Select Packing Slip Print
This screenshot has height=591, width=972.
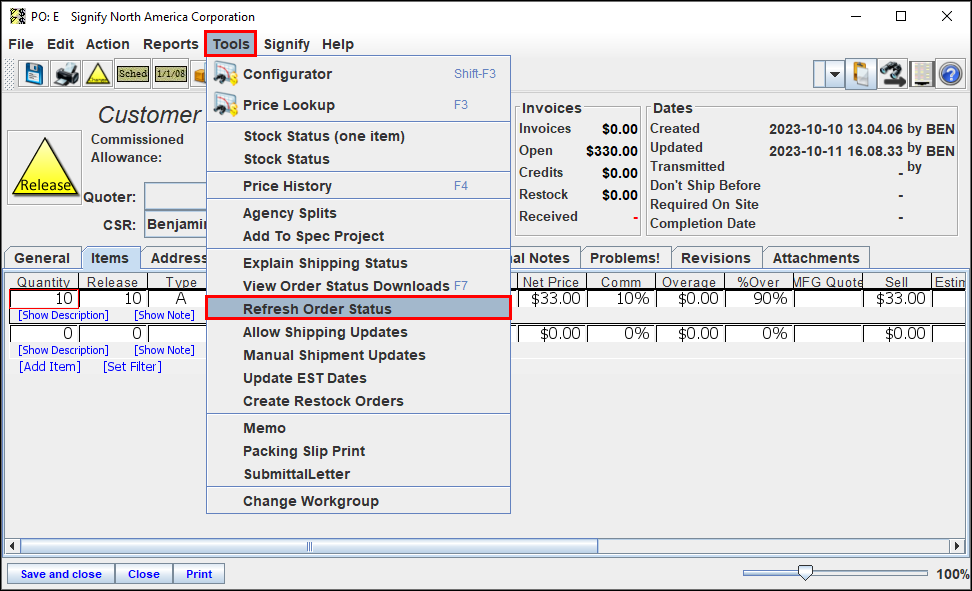(x=358, y=451)
